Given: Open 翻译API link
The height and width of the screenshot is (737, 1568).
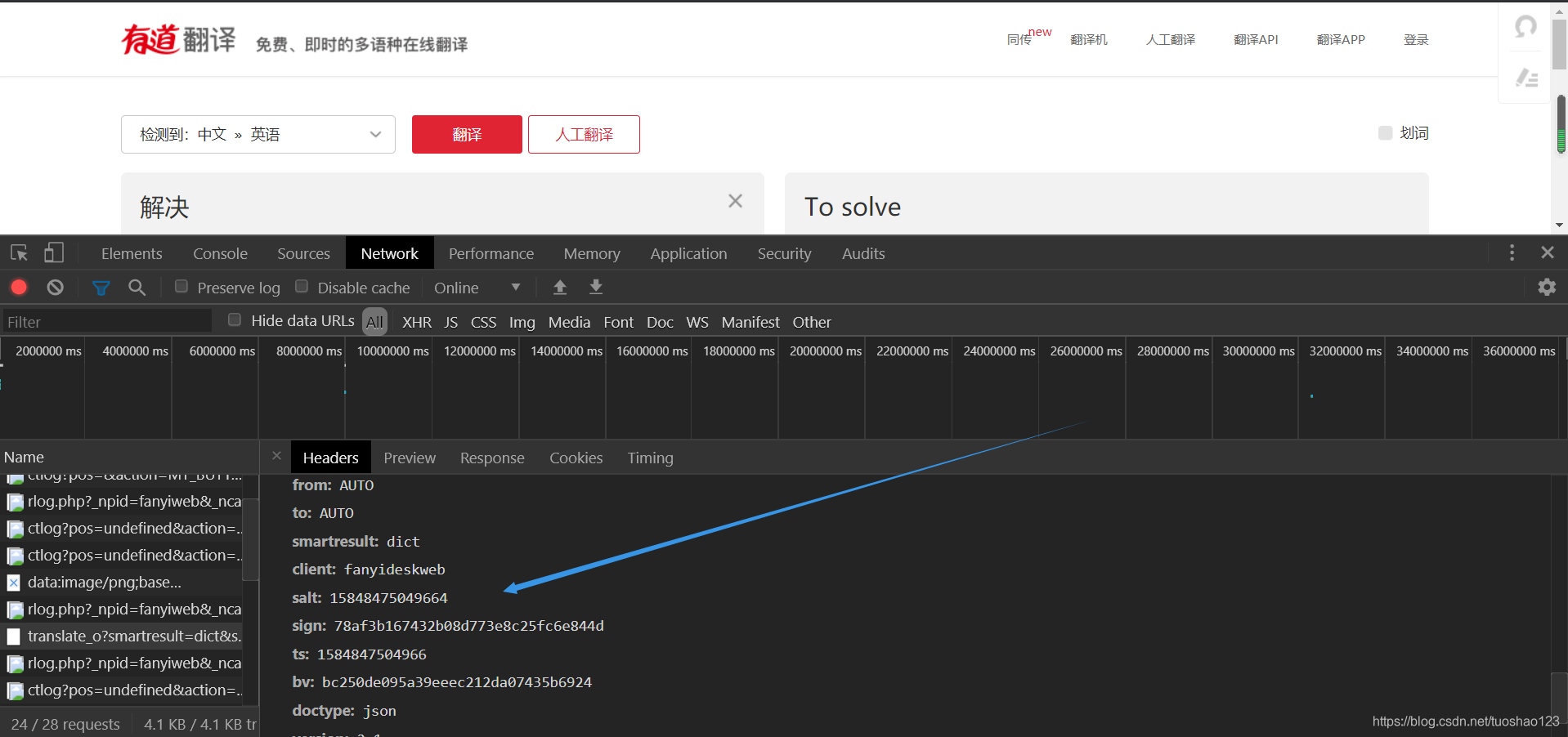Looking at the screenshot, I should coord(1256,39).
